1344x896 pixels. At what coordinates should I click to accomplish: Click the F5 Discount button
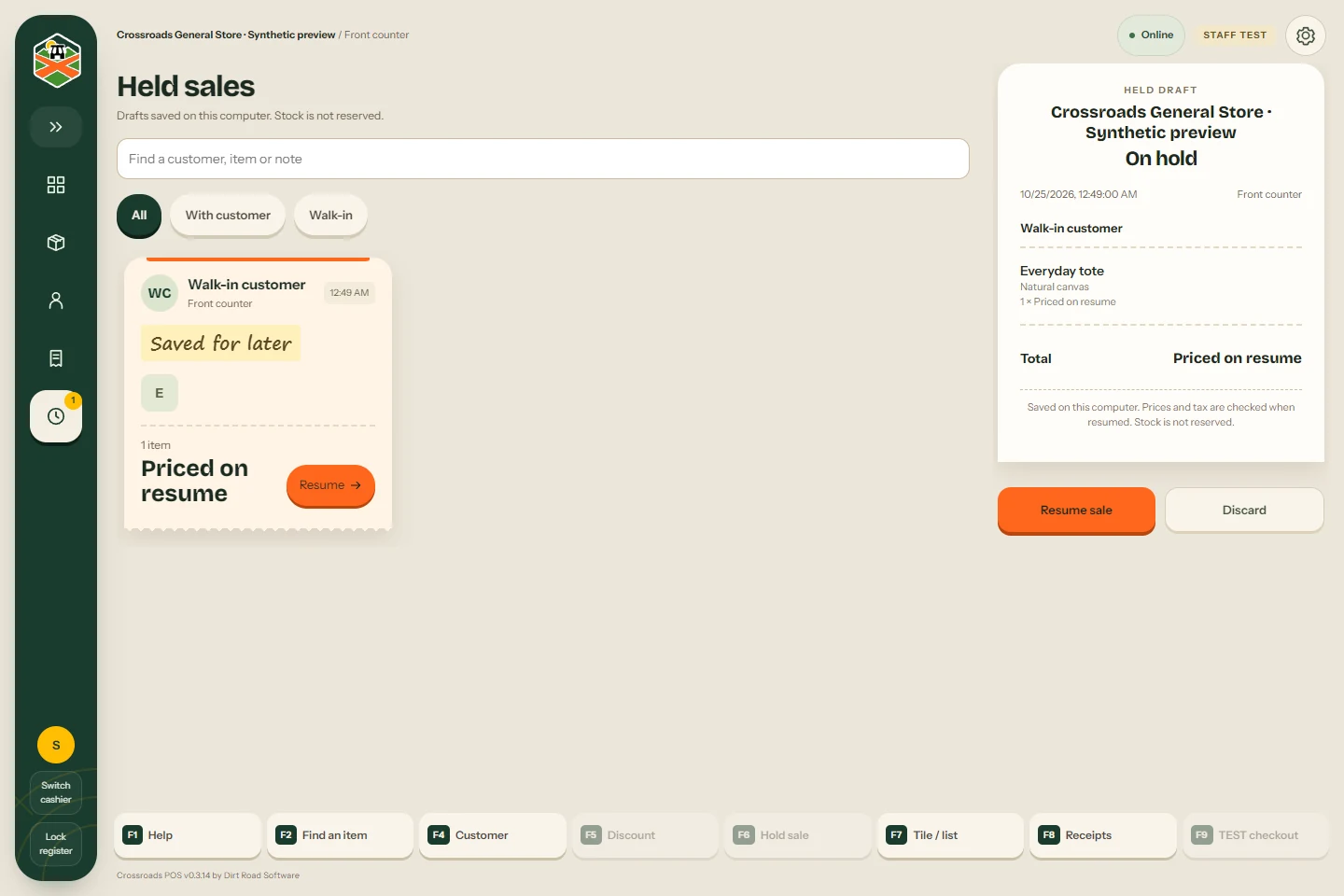645,835
